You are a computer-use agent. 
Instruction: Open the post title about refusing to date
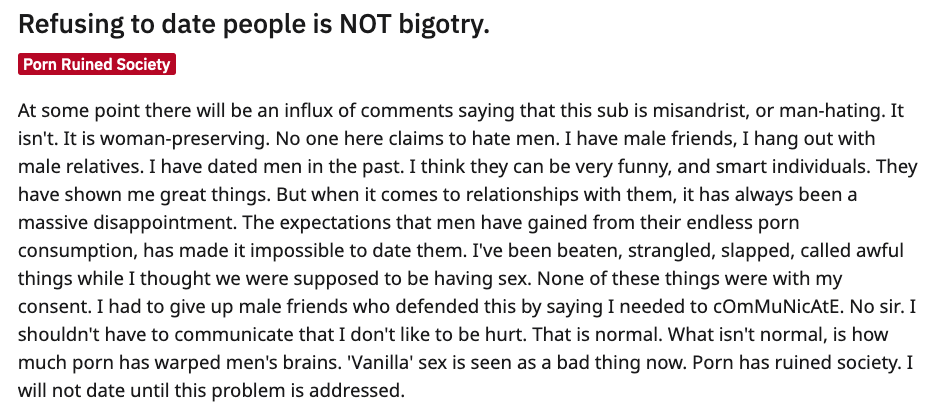pyautogui.click(x=254, y=24)
